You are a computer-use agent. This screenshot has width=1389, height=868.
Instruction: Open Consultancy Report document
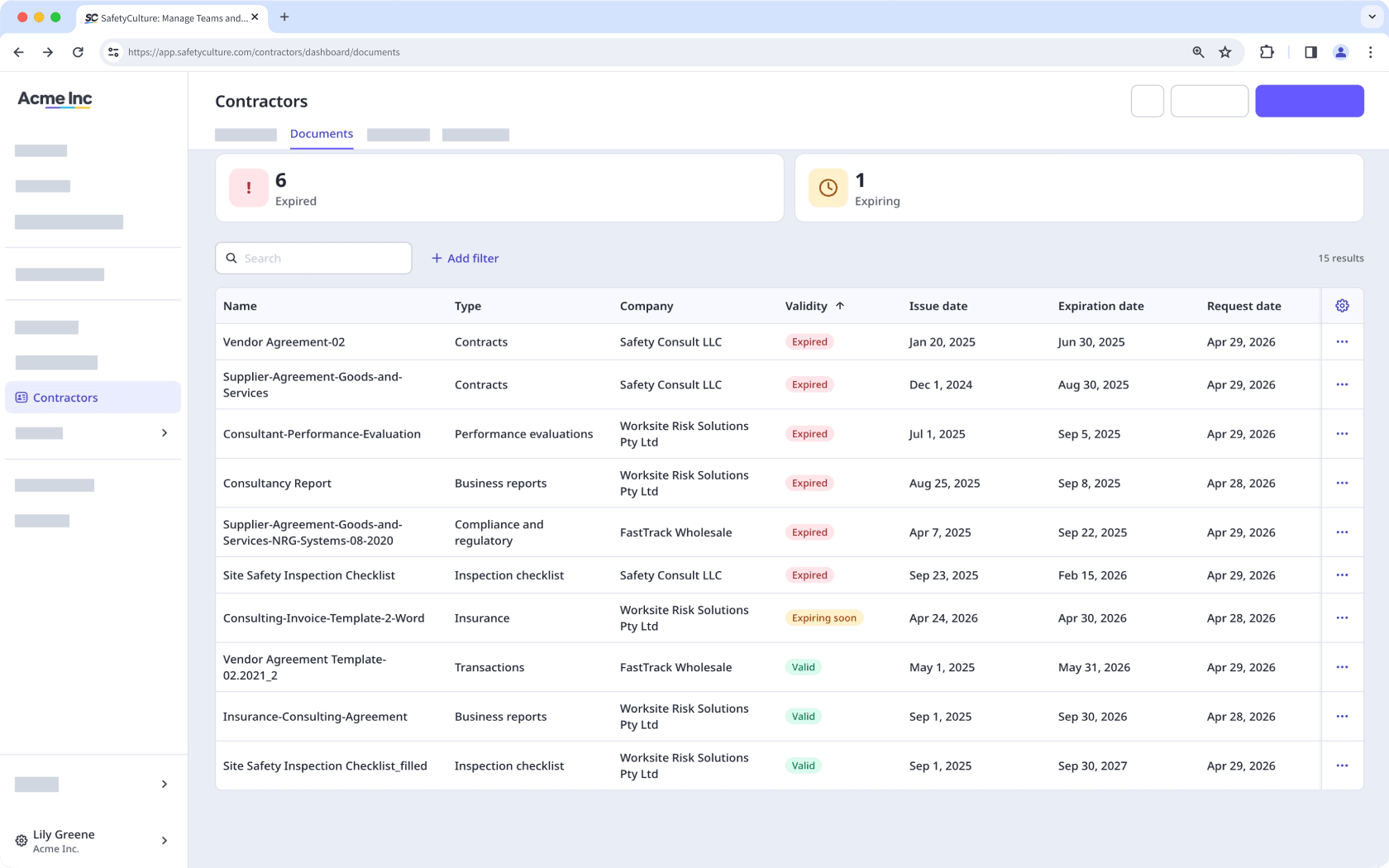277,484
